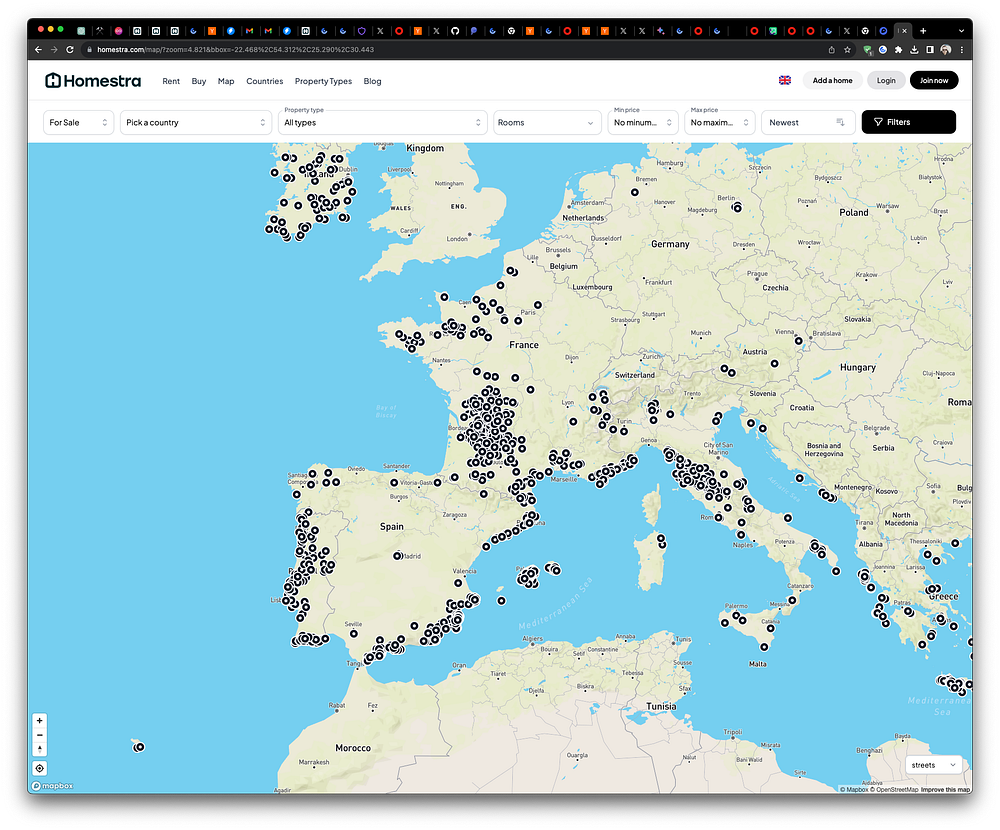Click the Homestra logo
This screenshot has height=830, width=1000.
(x=93, y=81)
